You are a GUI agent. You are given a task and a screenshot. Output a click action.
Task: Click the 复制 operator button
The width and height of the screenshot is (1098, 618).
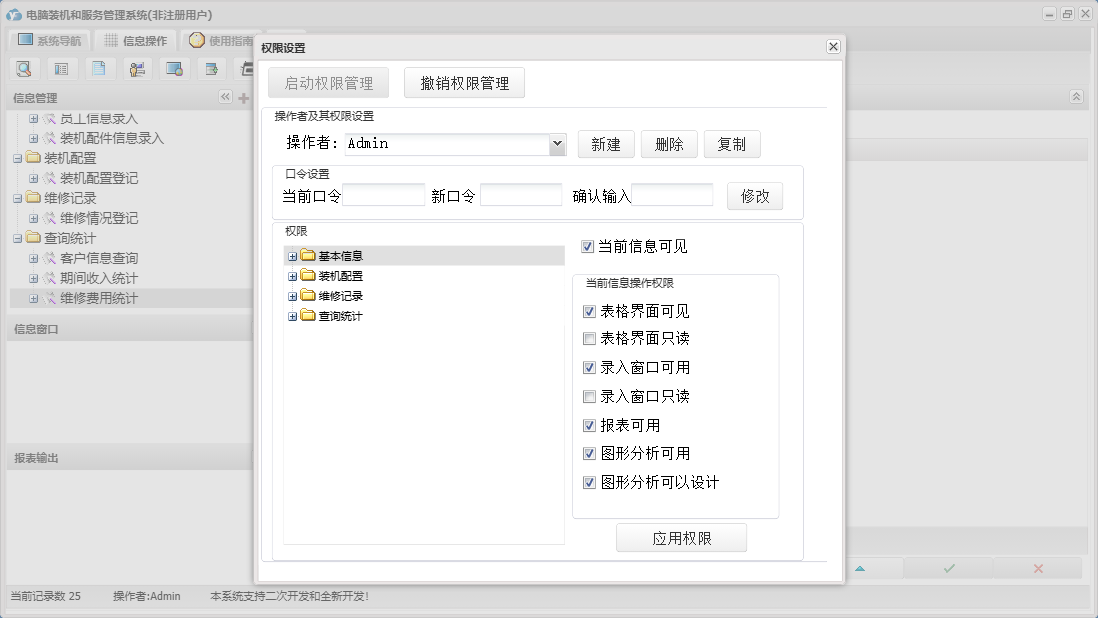point(732,144)
